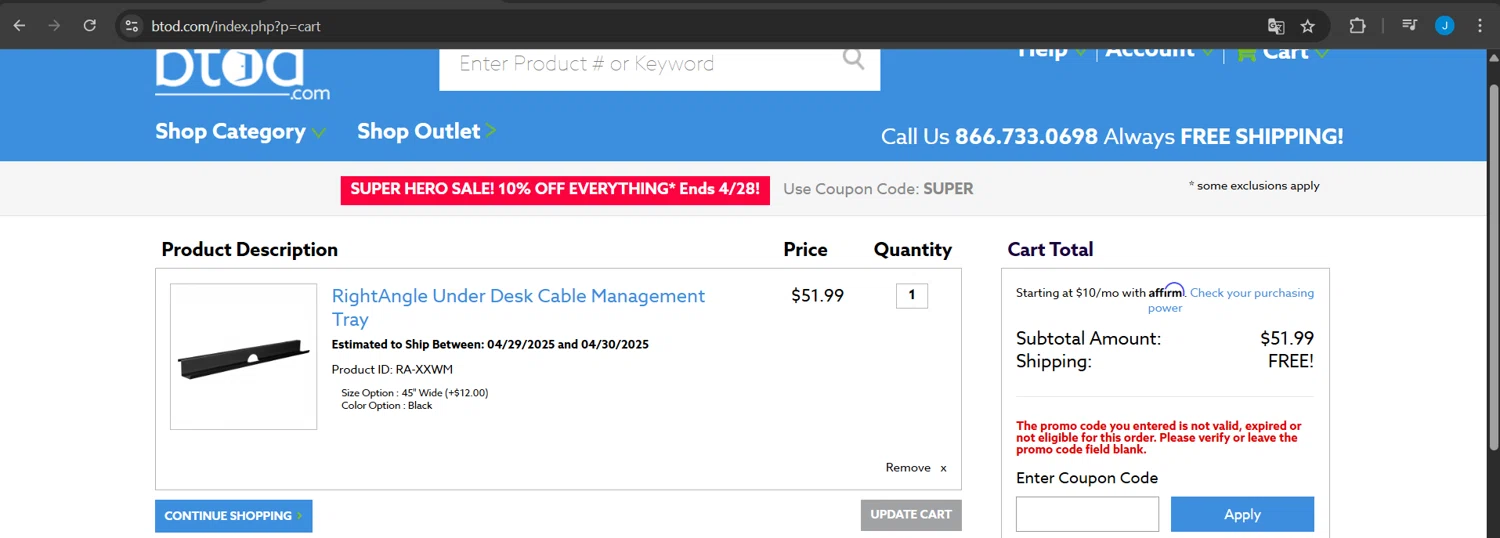Open the translate page icon
This screenshot has height=538, width=1500.
[x=1275, y=26]
